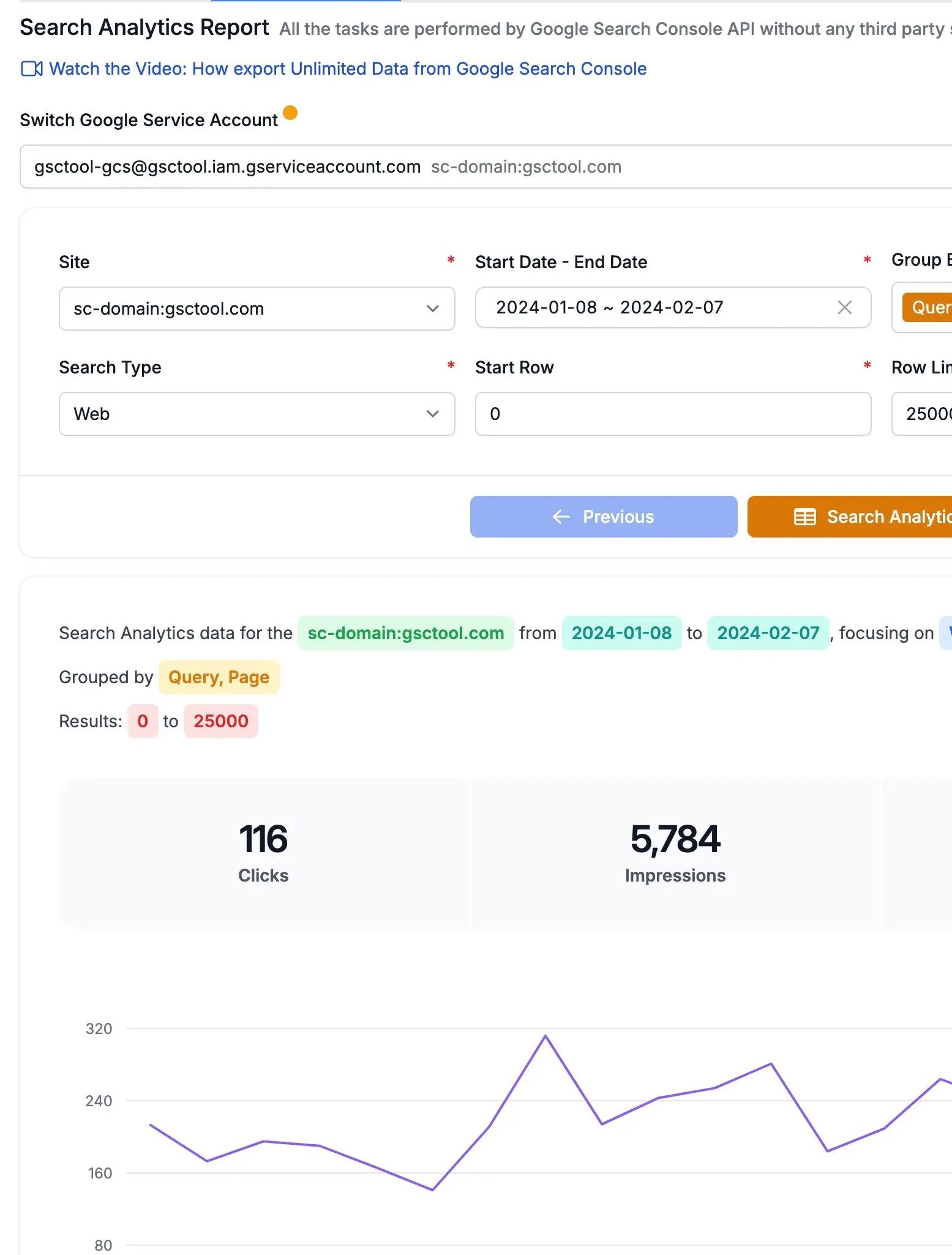Open the unlimited data export video link
Image resolution: width=952 pixels, height=1255 pixels.
[x=347, y=69]
